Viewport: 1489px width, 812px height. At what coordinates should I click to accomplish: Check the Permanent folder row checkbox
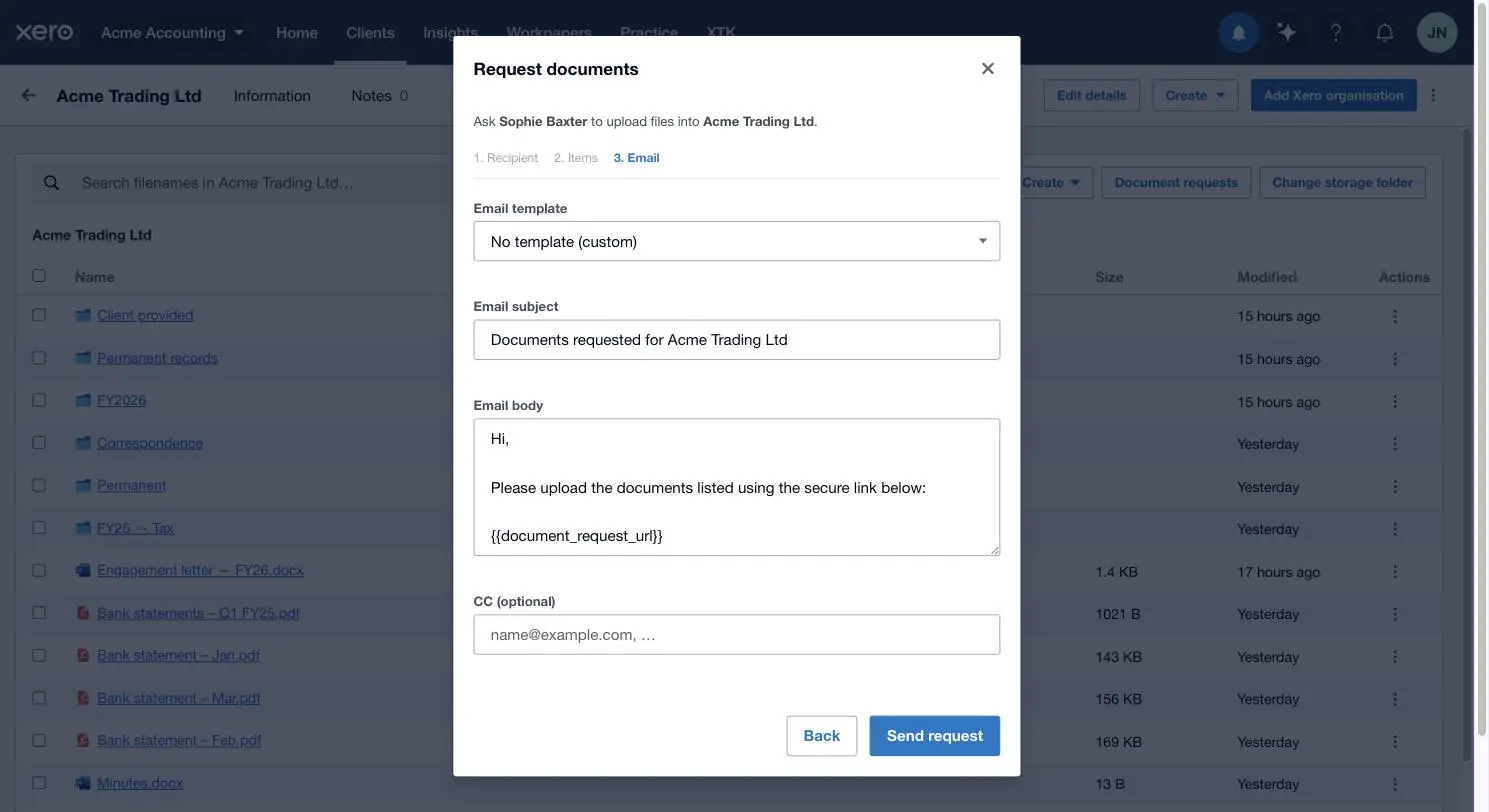point(39,485)
